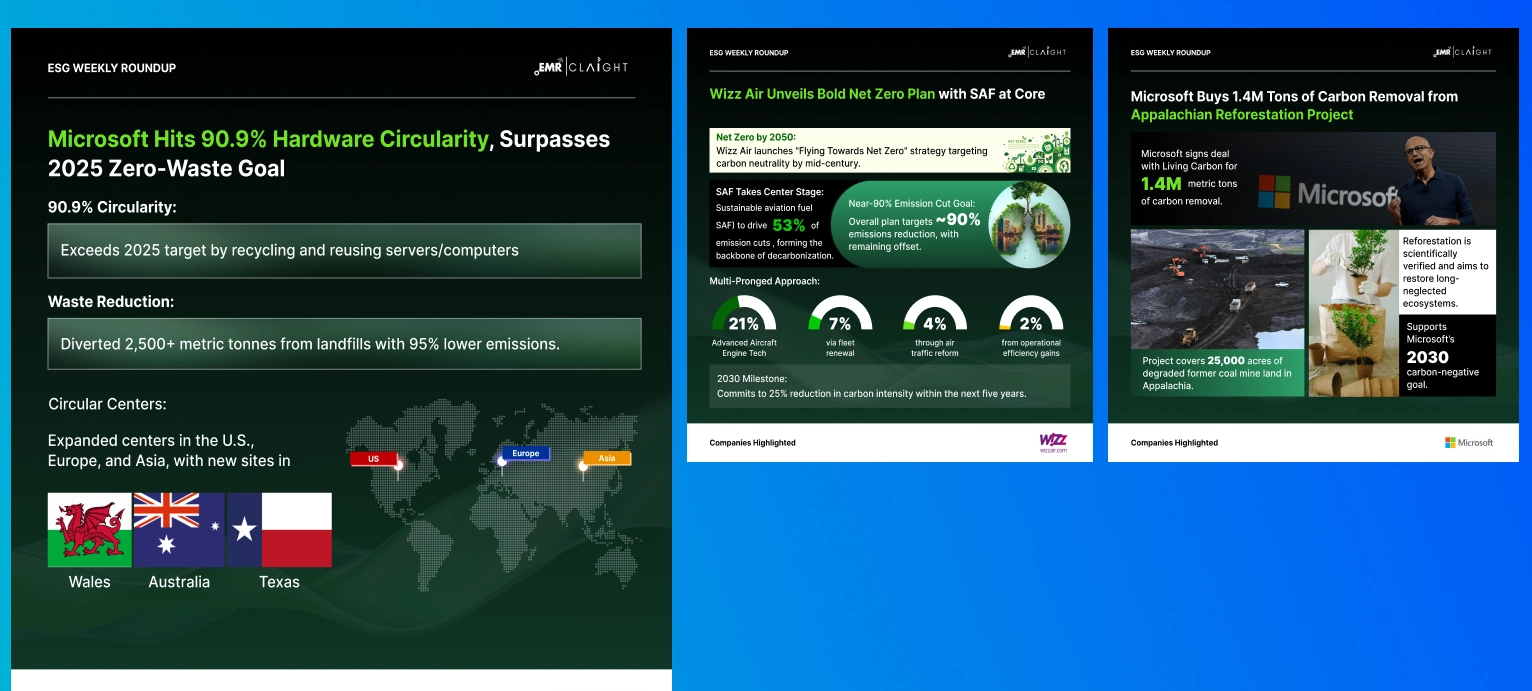Select the orange Asia map marker
The height and width of the screenshot is (691, 1532).
tap(606, 459)
